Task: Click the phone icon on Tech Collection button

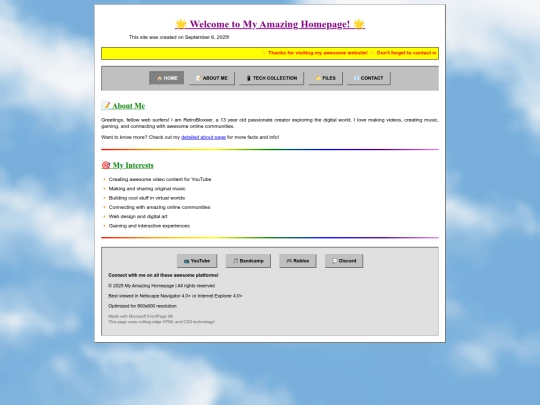Action: click(x=249, y=79)
